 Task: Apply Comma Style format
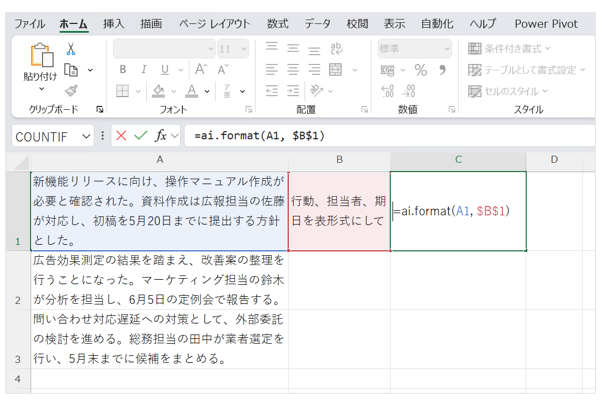click(x=442, y=69)
